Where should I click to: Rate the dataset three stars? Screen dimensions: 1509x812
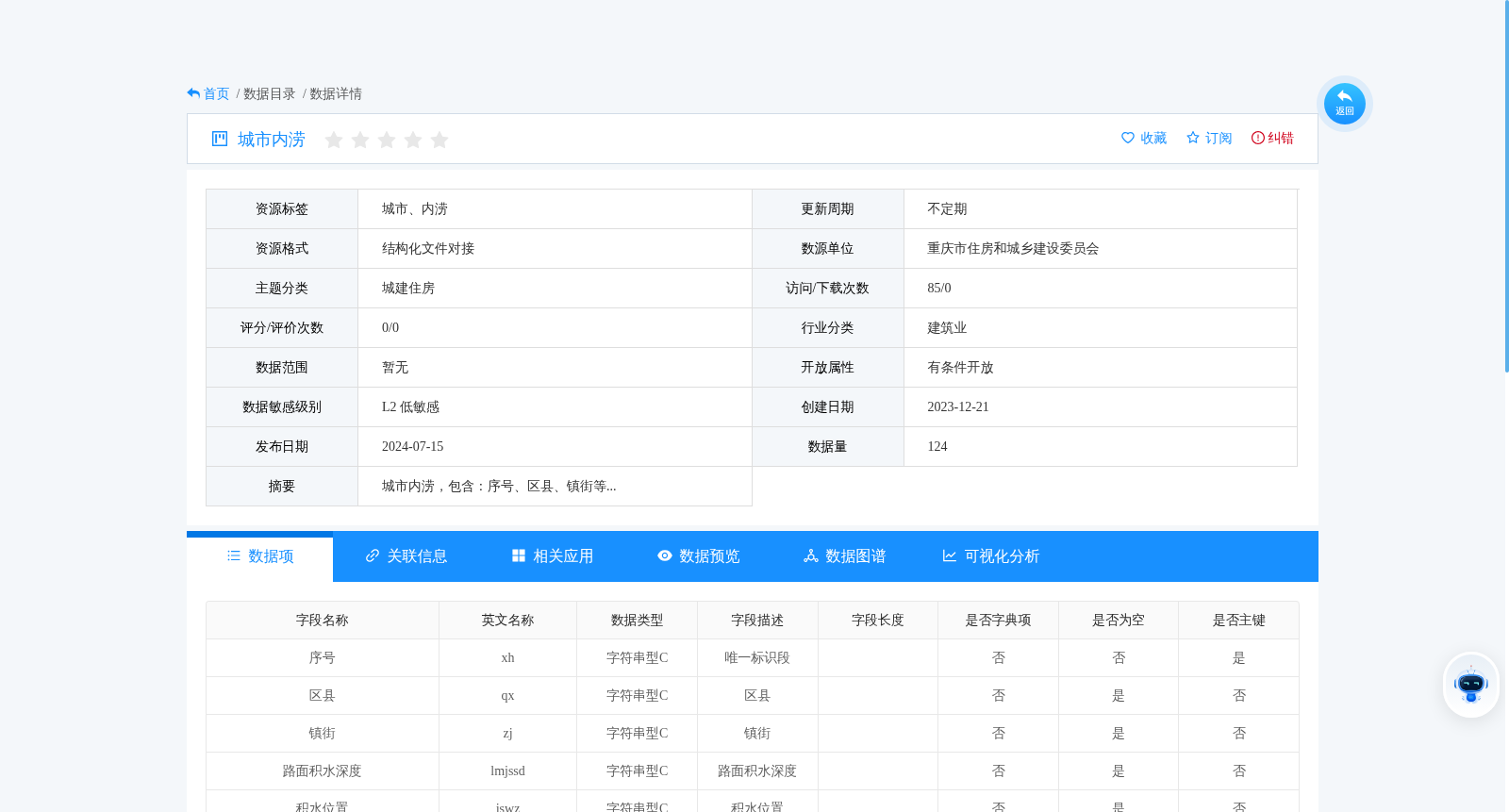pyautogui.click(x=386, y=140)
